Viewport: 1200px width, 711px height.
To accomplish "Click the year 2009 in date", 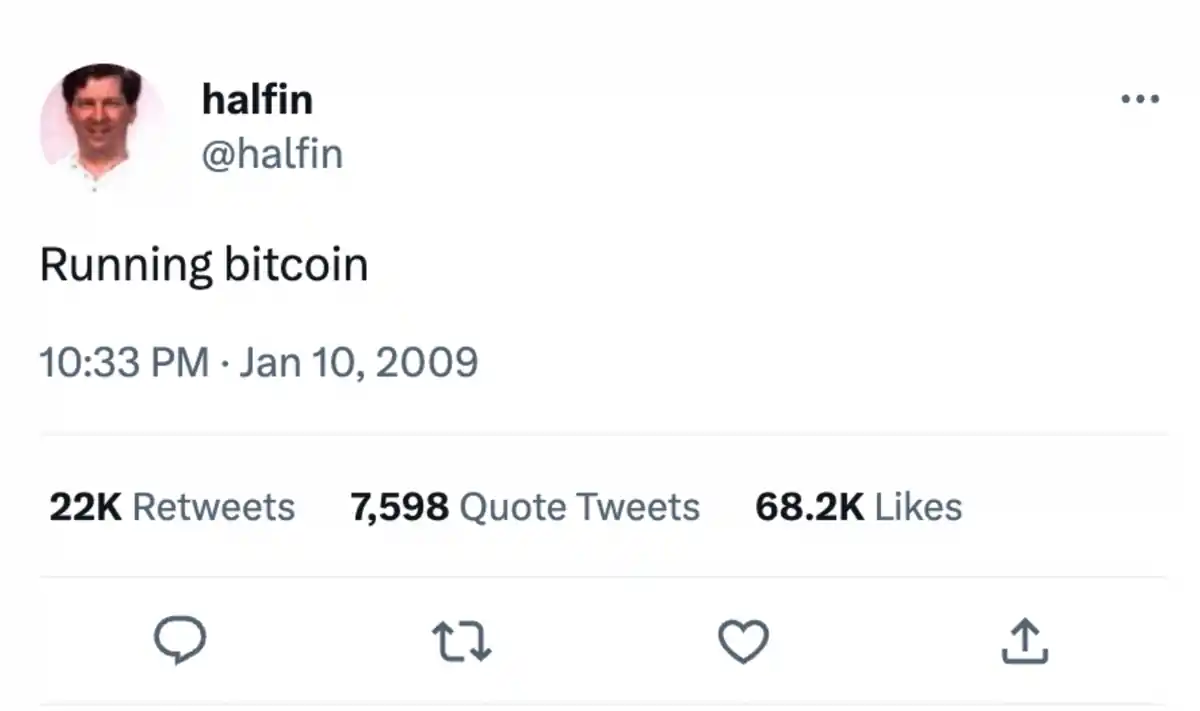I will [x=431, y=362].
